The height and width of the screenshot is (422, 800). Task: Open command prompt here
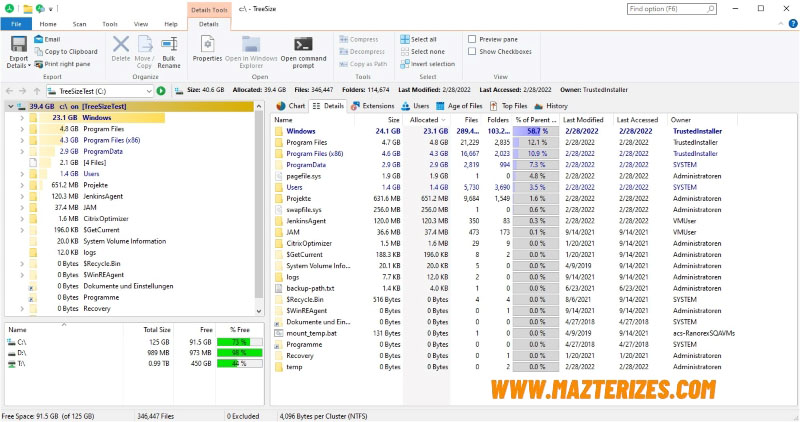304,52
